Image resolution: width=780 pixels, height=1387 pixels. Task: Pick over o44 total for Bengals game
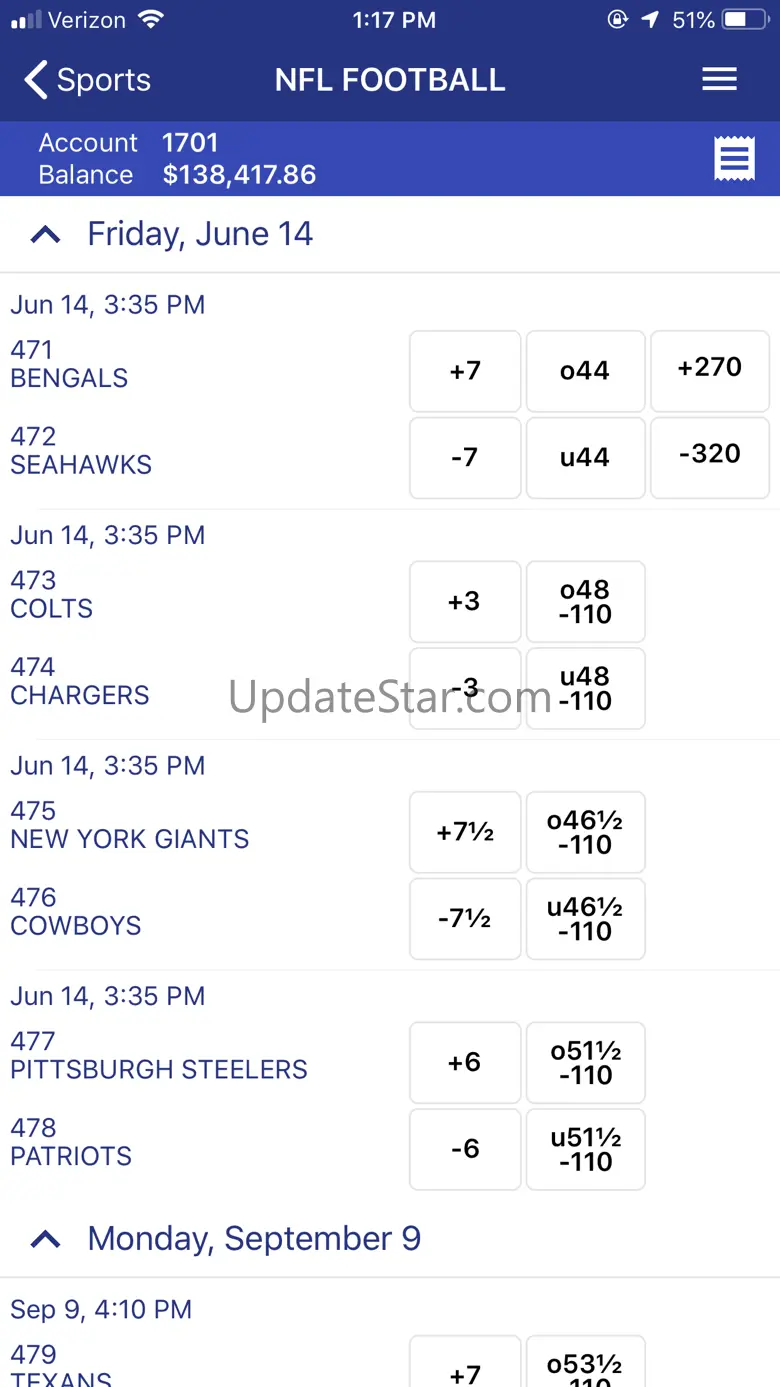click(585, 371)
